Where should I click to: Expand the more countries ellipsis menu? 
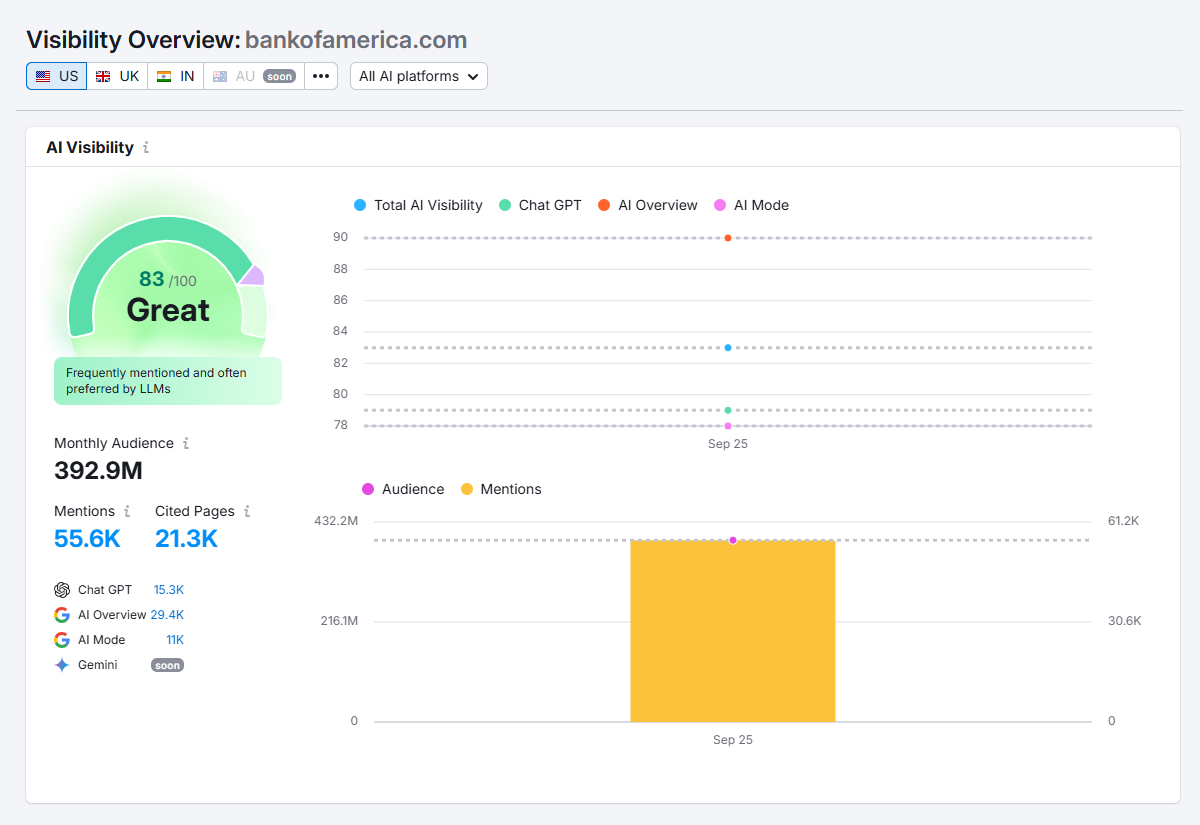(321, 75)
